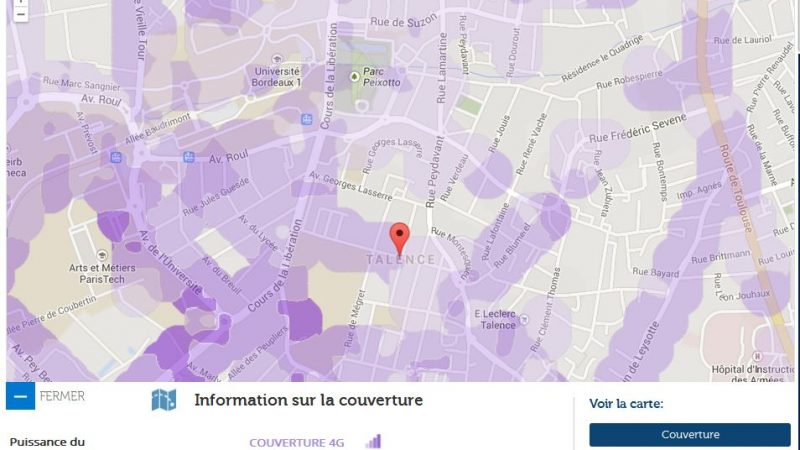Click the red location pin on Talence
The width and height of the screenshot is (800, 450).
click(x=399, y=239)
